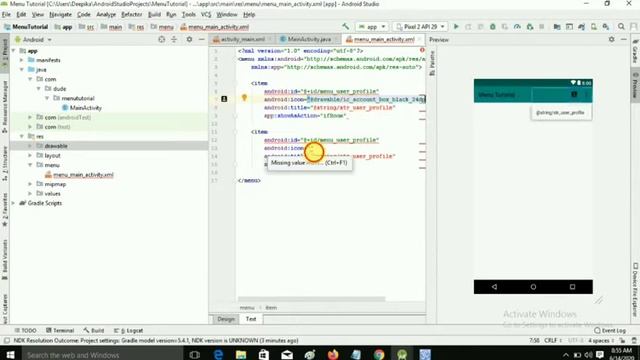Click the overflow menu dots in preview app bar
The image size is (640, 360).
click(587, 94)
